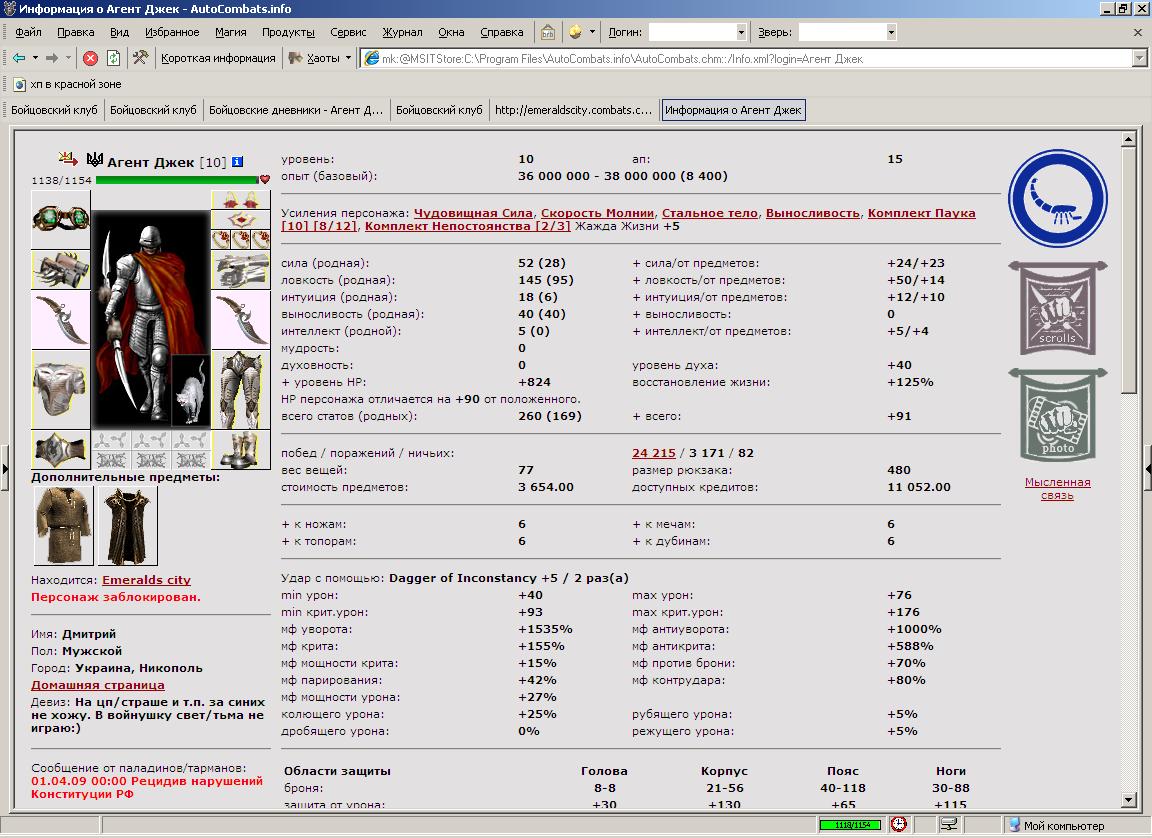Click the crossed tools icon in toolbar
Image resolution: width=1152 pixels, height=838 pixels.
click(x=140, y=57)
